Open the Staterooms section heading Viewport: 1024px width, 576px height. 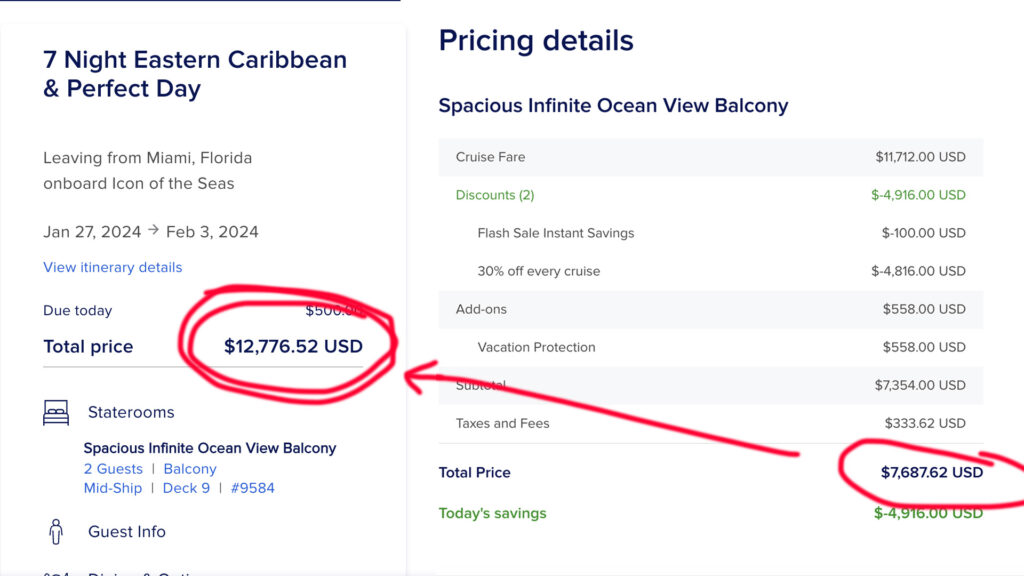point(131,412)
